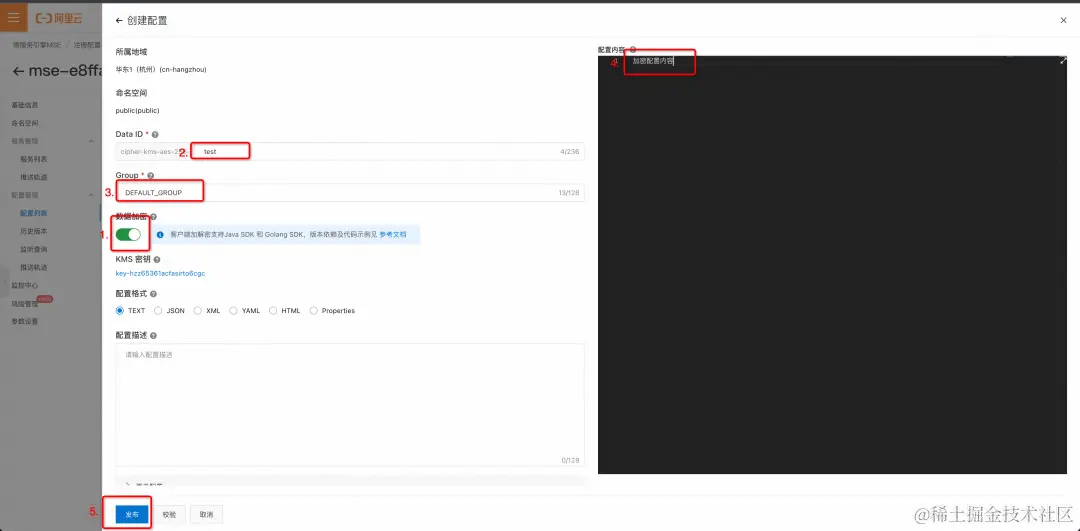Select the HTML format radio button

[273, 311]
